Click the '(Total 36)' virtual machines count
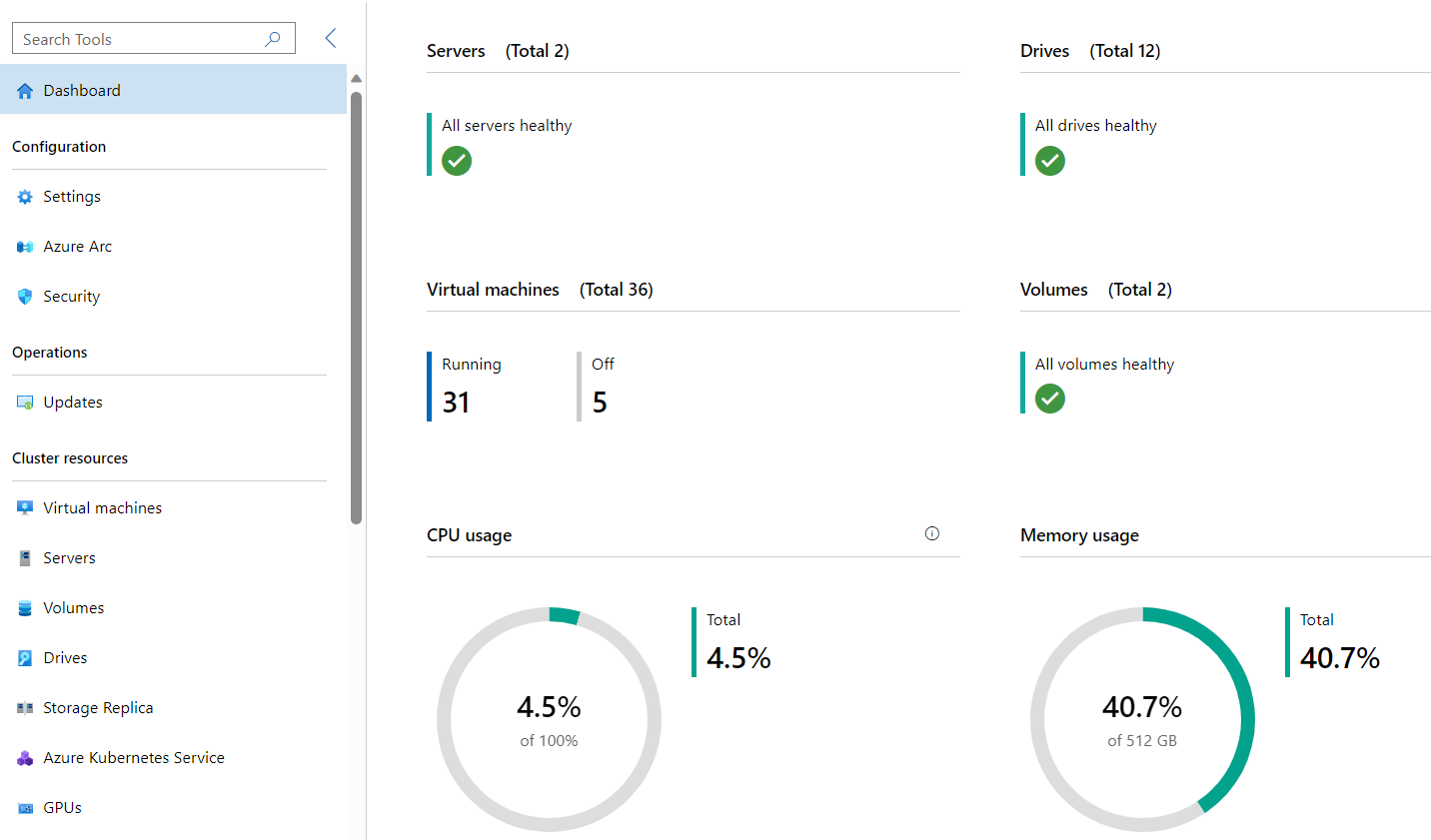Screen dimensions: 1431x840 [617, 290]
